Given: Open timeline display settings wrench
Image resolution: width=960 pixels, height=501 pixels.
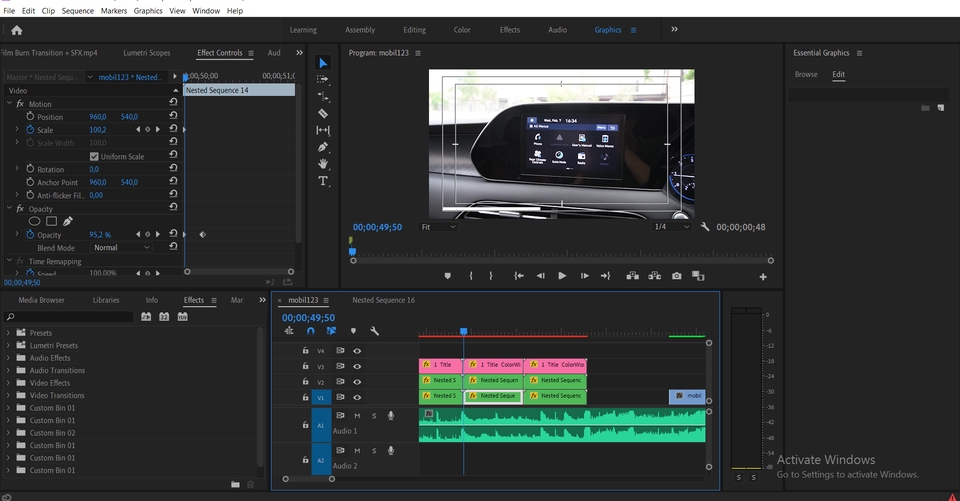Looking at the screenshot, I should tap(374, 331).
